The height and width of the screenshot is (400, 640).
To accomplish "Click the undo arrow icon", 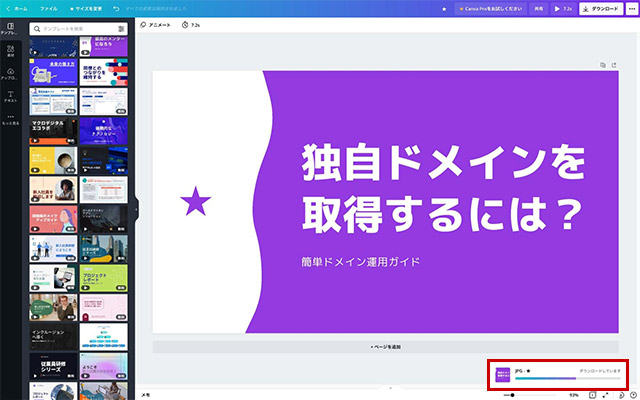I will pyautogui.click(x=116, y=9).
